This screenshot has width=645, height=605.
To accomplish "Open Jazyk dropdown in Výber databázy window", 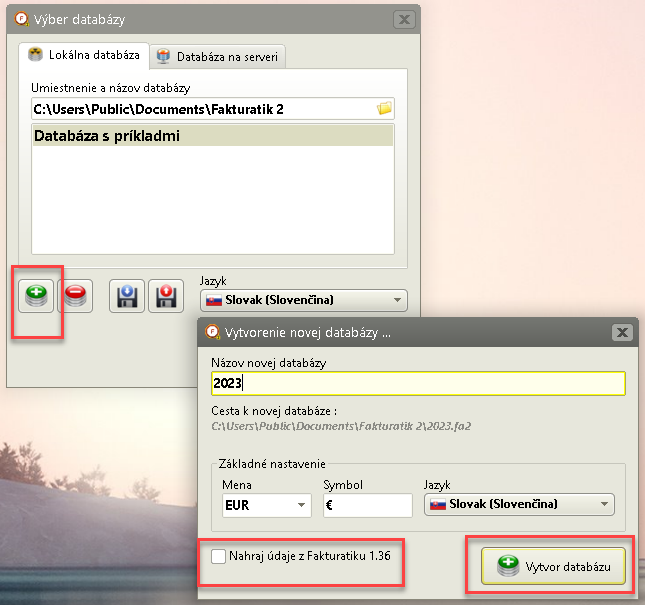I will 304,300.
